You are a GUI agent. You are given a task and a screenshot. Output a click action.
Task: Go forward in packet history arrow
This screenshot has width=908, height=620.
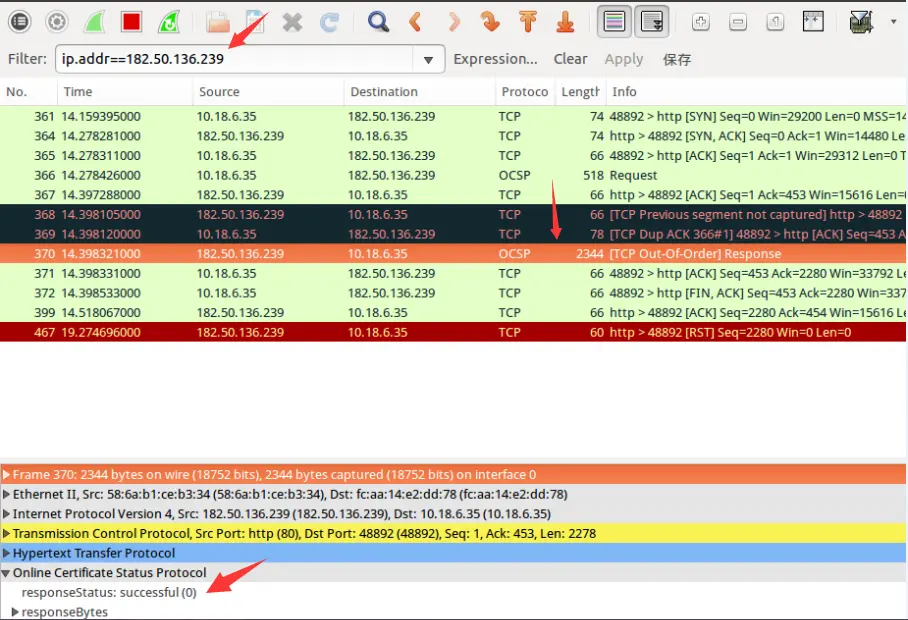coord(454,22)
